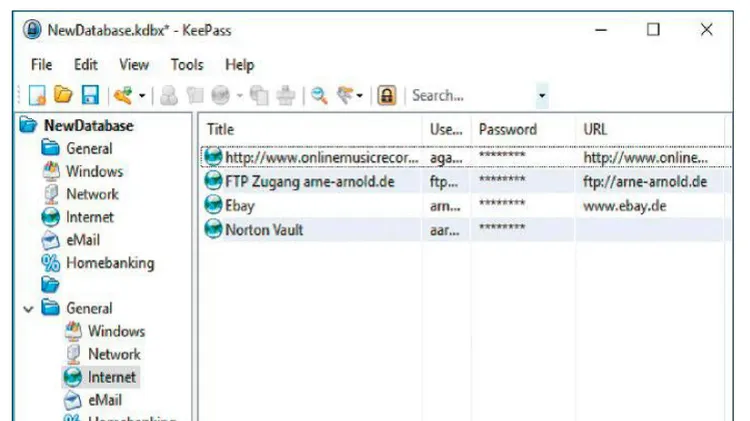Open the Show Entries dropdown arrow
This screenshot has width=750, height=421.
tap(360, 96)
